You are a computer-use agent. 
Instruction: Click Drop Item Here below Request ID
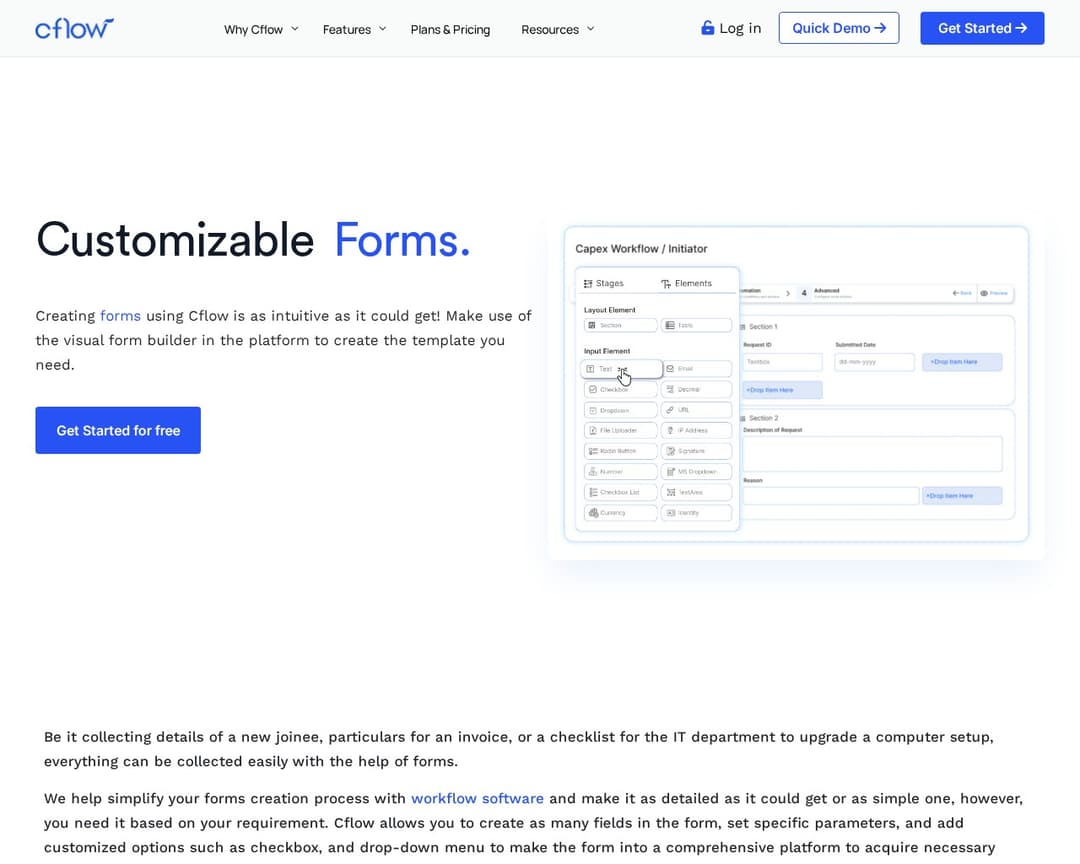coord(782,390)
